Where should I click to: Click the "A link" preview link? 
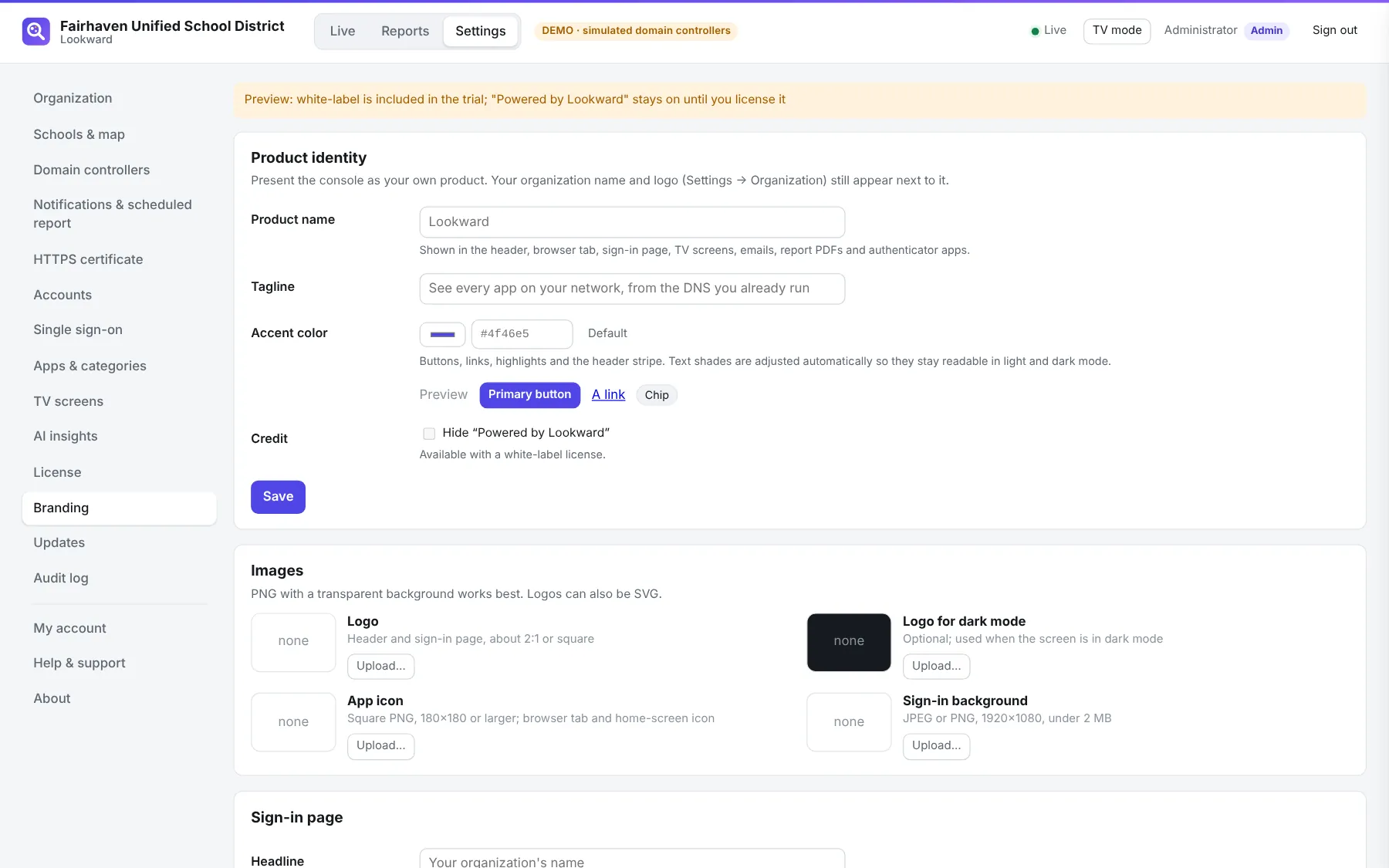[608, 395]
